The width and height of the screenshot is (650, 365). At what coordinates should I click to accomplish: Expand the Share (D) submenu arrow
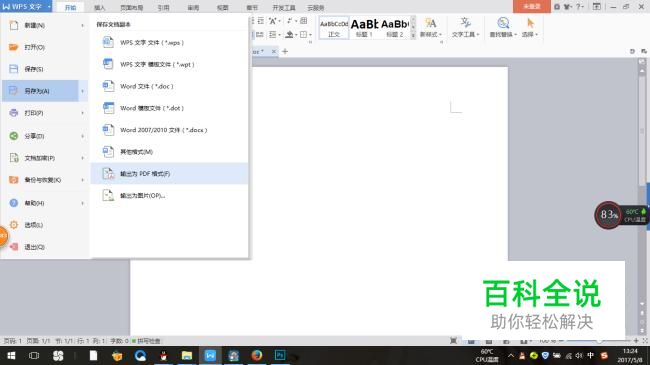click(82, 136)
